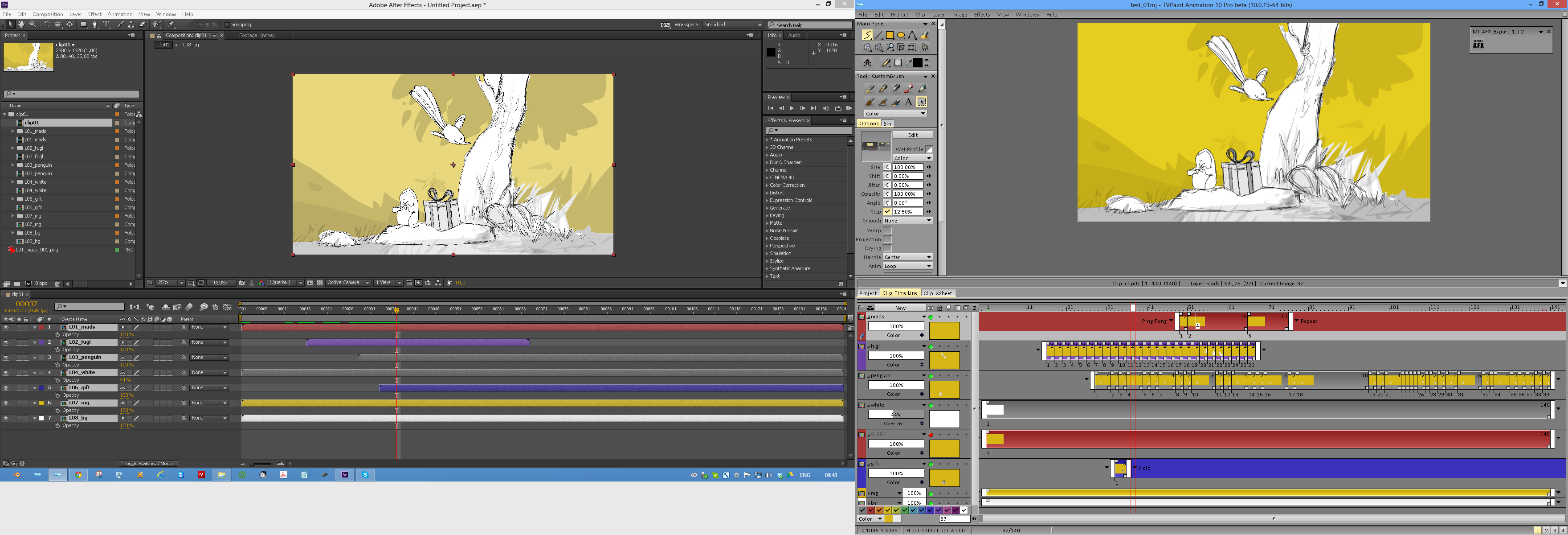Open the Quarter resolution dropdown in viewer
Image resolution: width=1568 pixels, height=535 pixels.
click(x=286, y=283)
